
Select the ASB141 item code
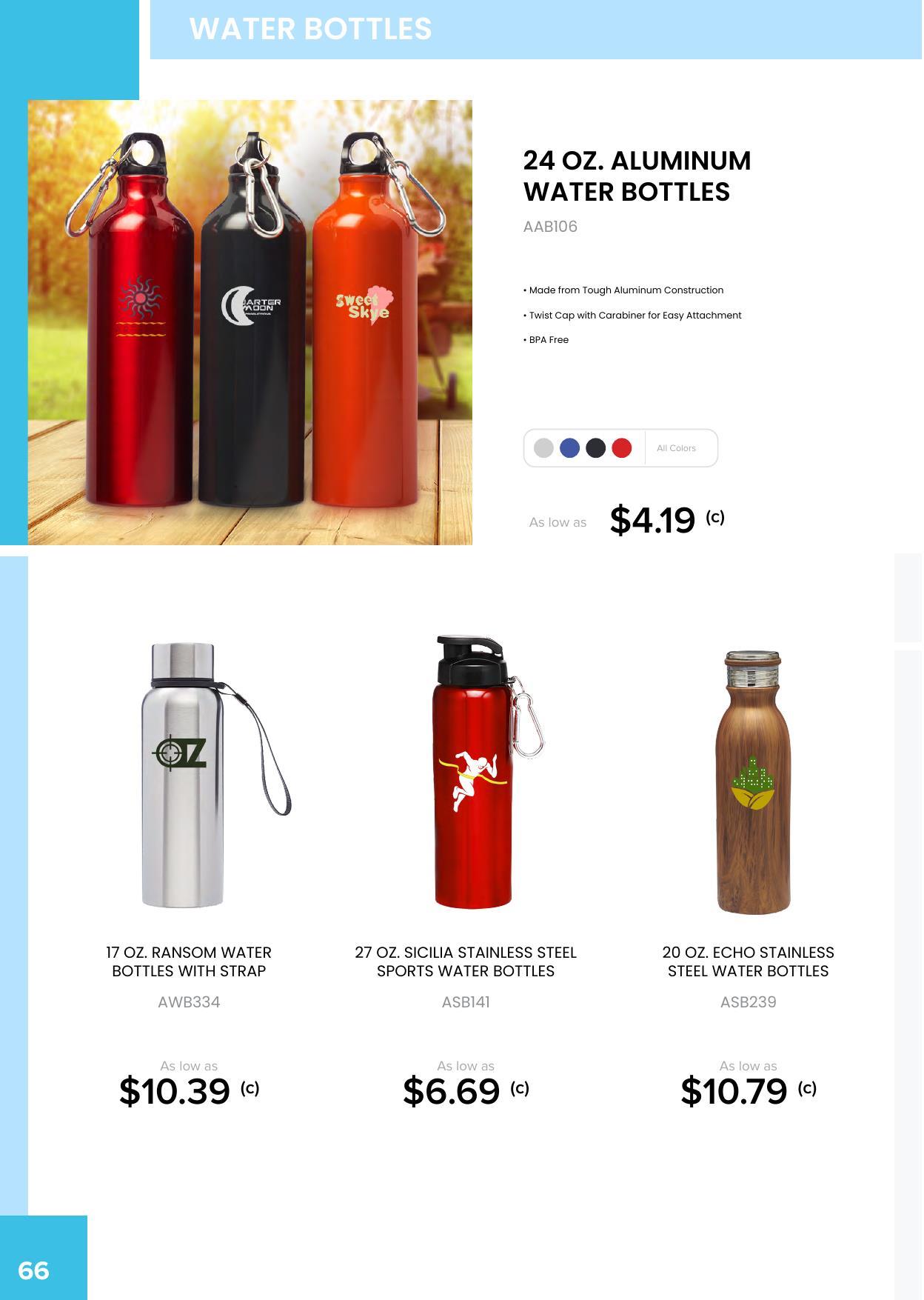coord(466,1002)
